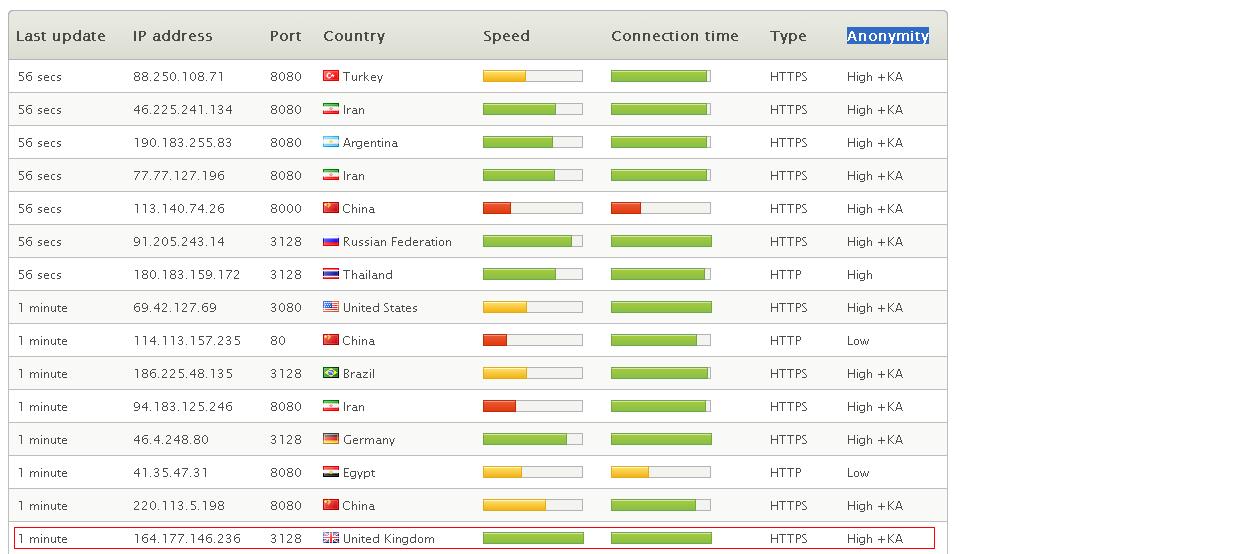Screen dimensions: 1233x554
Task: Click port 80 for 114.113.157.235
Action: (278, 341)
